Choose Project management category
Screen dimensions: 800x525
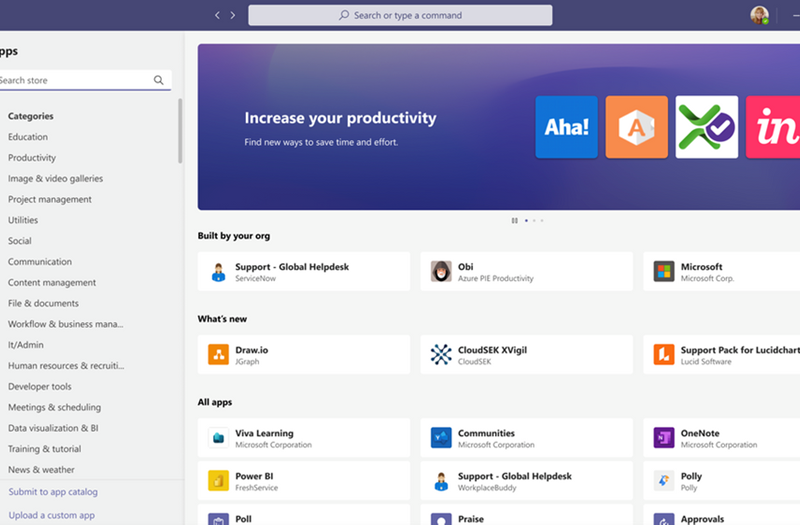(x=50, y=199)
